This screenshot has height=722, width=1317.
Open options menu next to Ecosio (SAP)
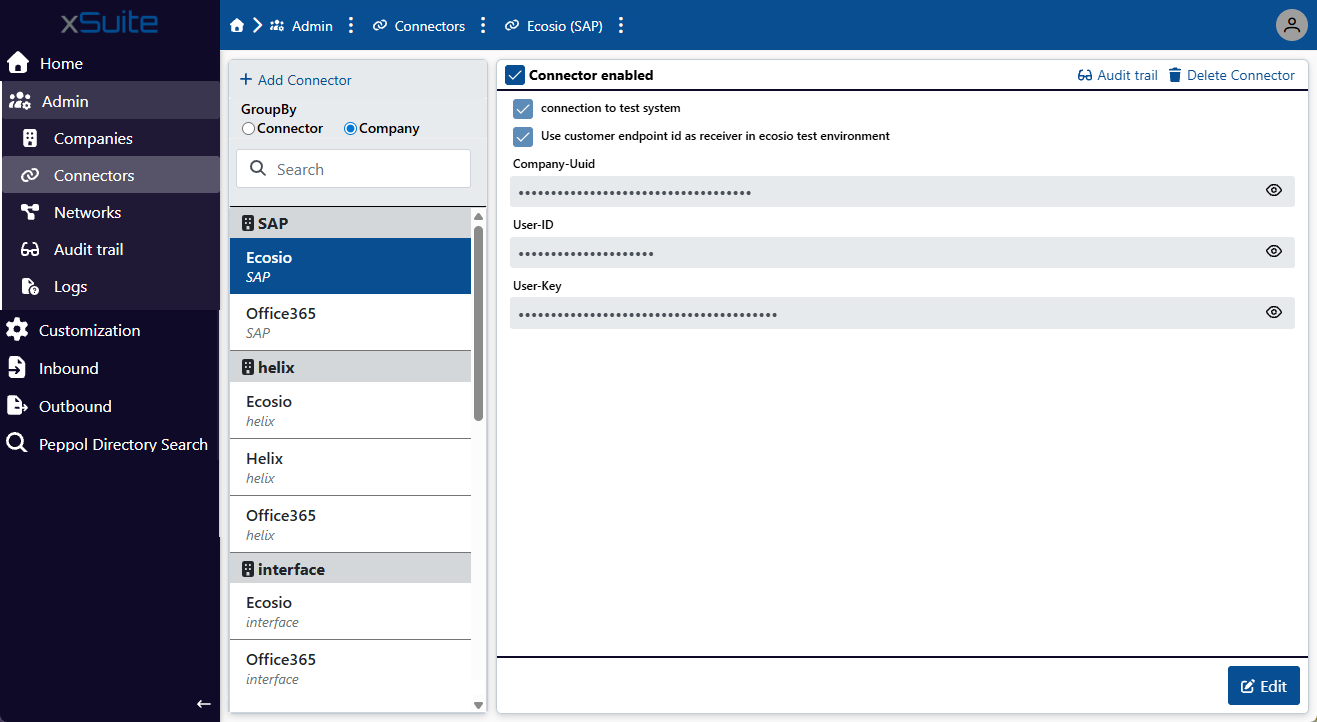[621, 26]
